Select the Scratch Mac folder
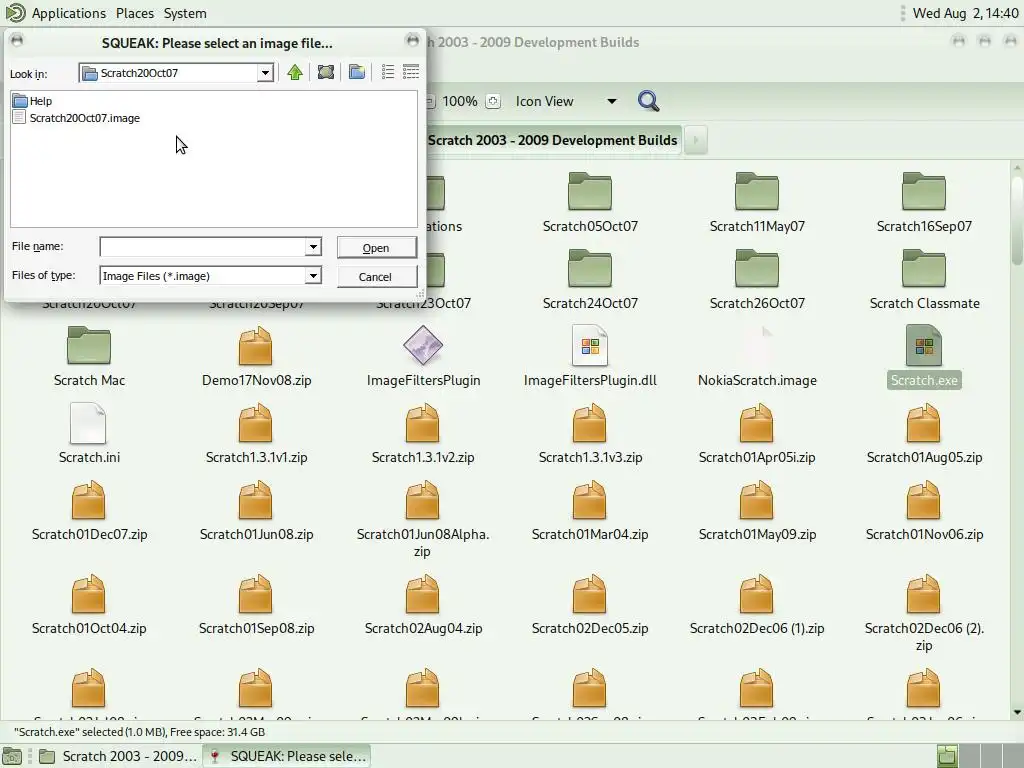The height and width of the screenshot is (768, 1024). (89, 357)
